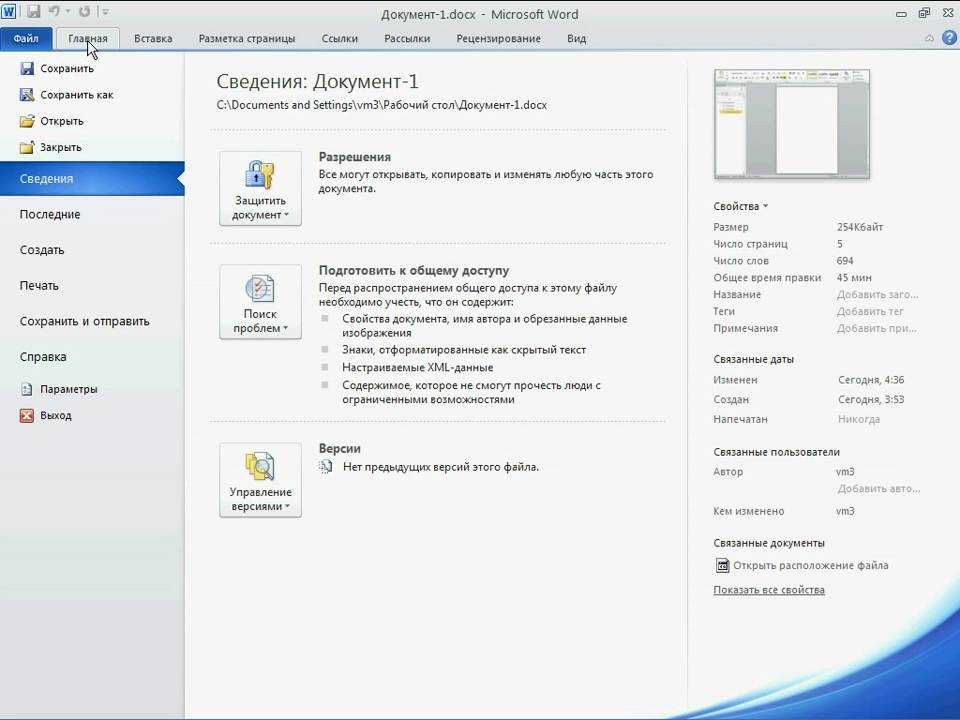Click the Undo icon in Quick Access Toolbar
Screen dimensions: 960x720
(55, 12)
